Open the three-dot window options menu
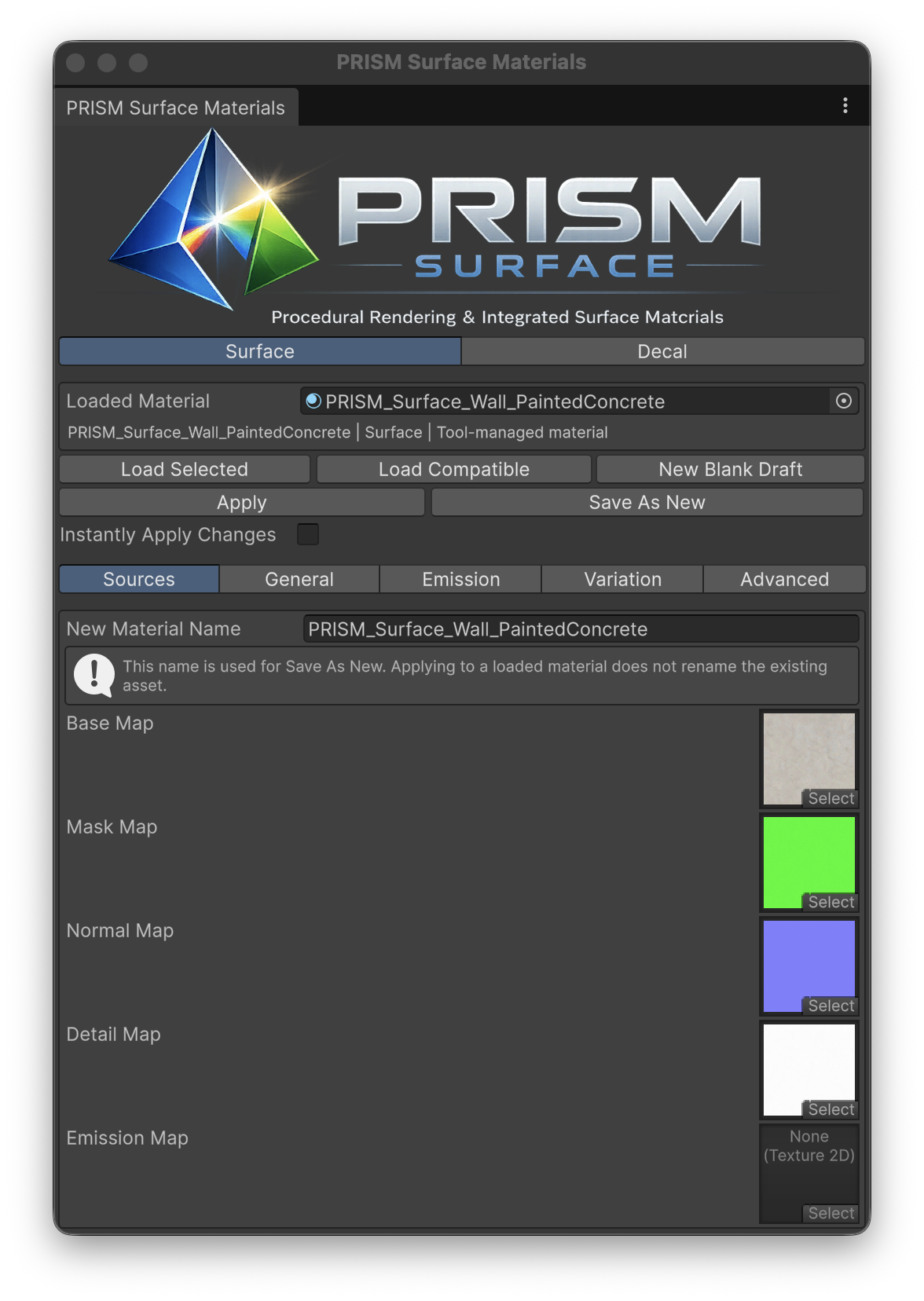924x1301 pixels. [x=845, y=105]
